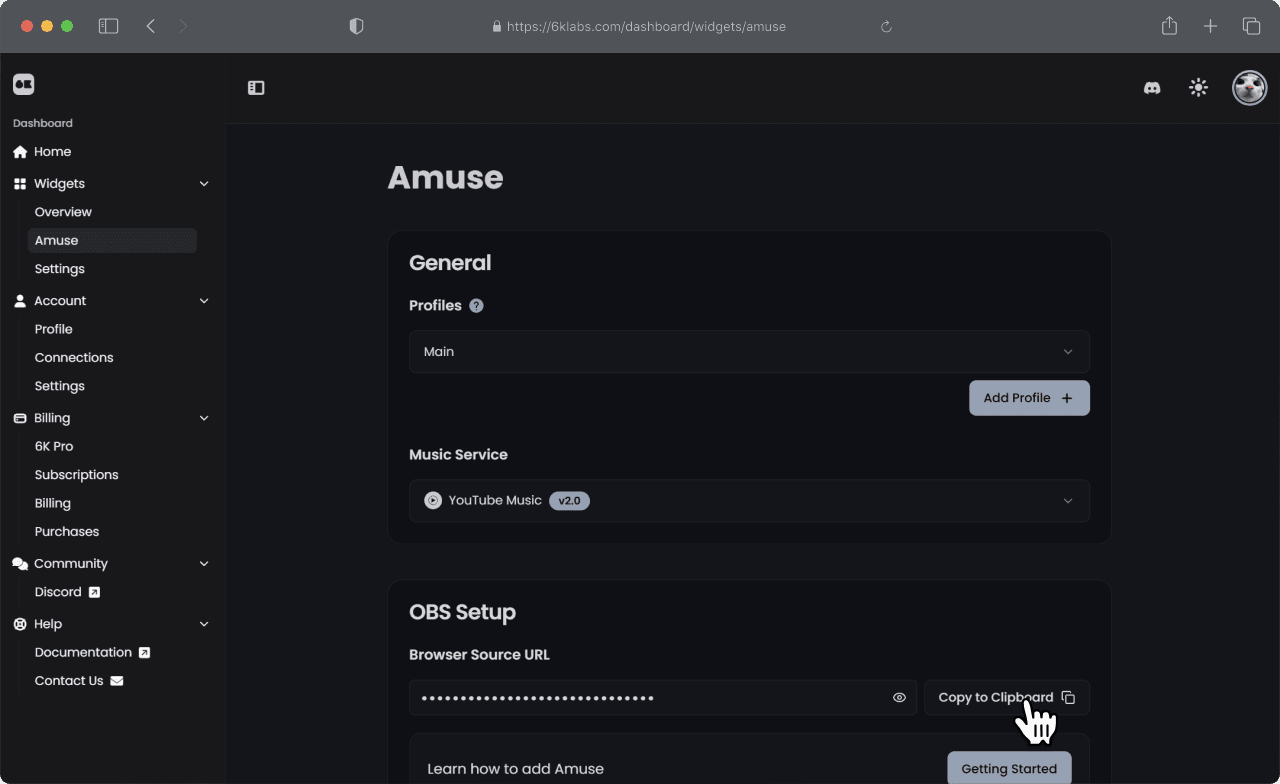Click the Add Profile button
Screen dimensions: 1280x784
(x=1029, y=398)
